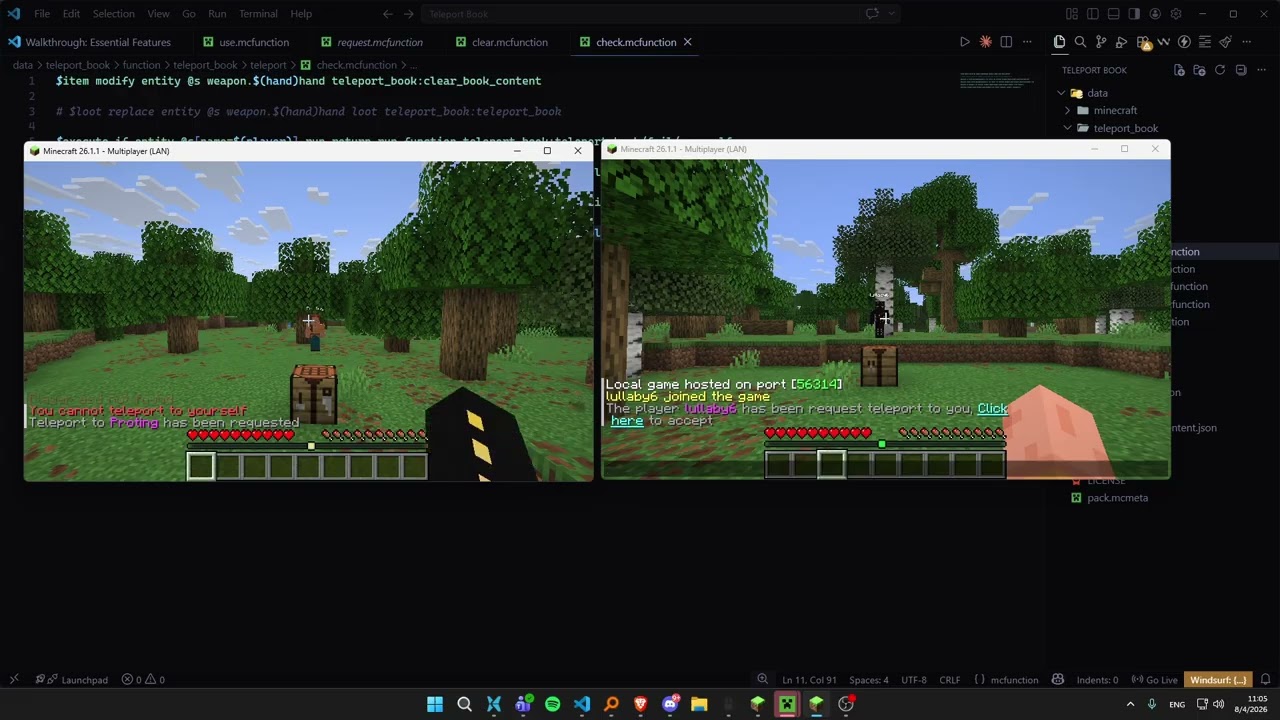Click the VS Code navigate back arrow
This screenshot has width=1280, height=720.
coord(388,14)
